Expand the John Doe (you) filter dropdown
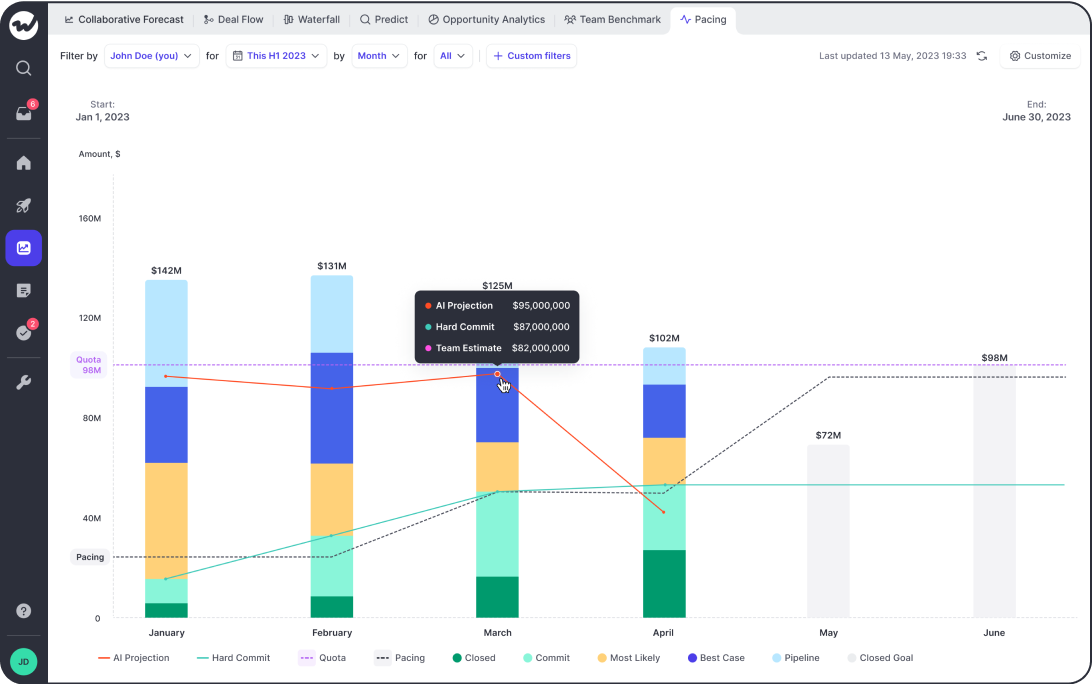 pos(152,56)
